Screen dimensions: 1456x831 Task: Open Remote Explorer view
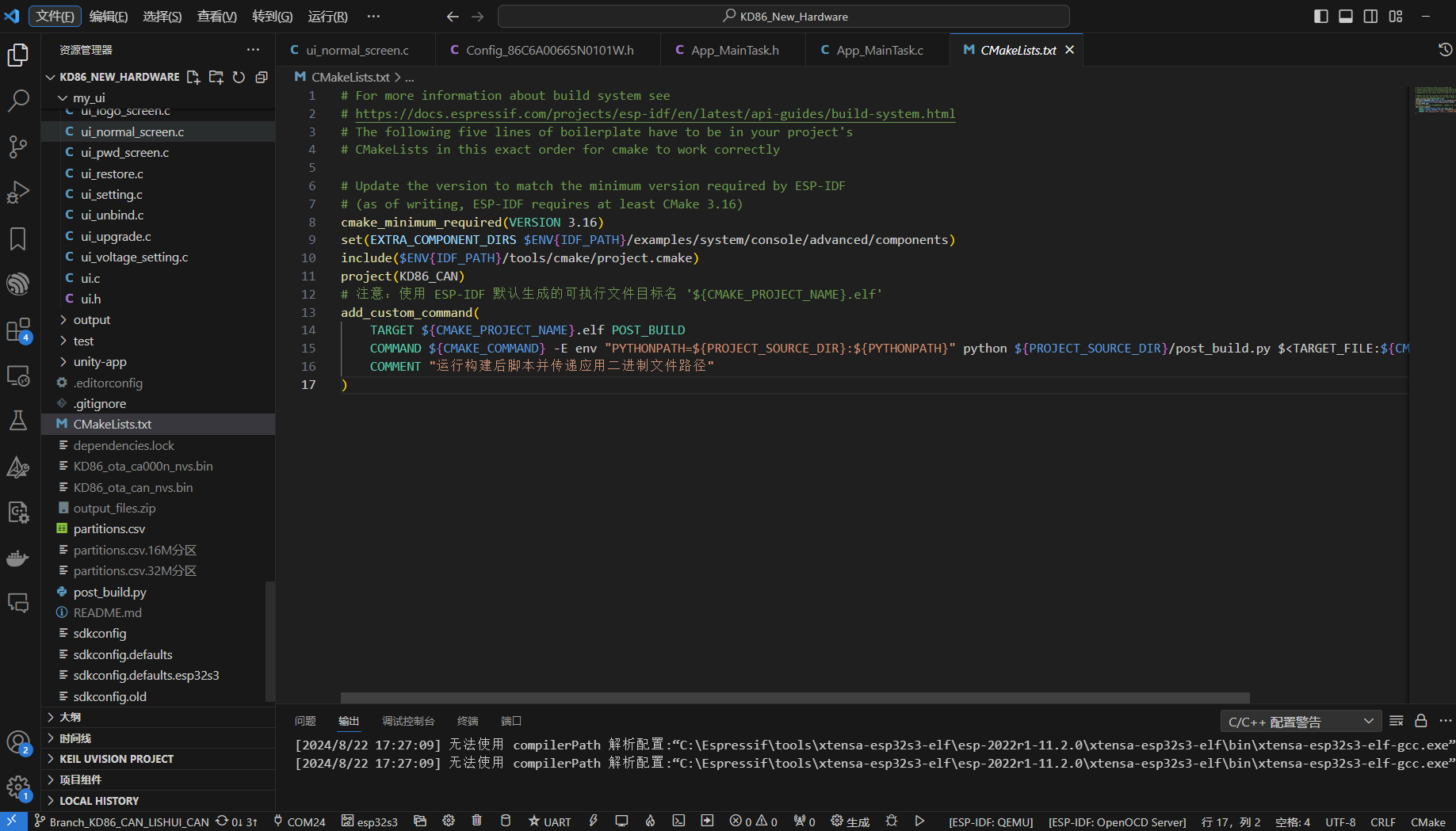[18, 375]
